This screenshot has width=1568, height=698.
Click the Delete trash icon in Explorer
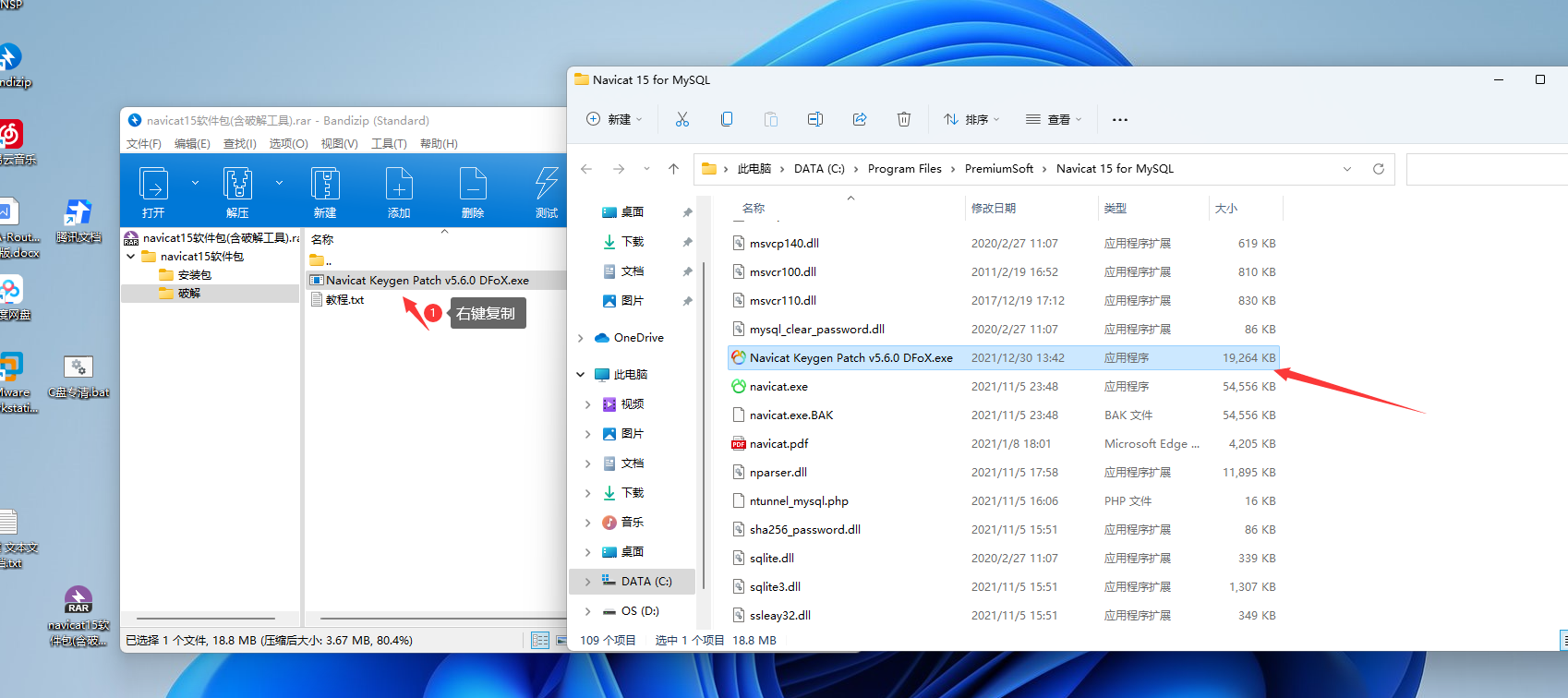[x=904, y=119]
